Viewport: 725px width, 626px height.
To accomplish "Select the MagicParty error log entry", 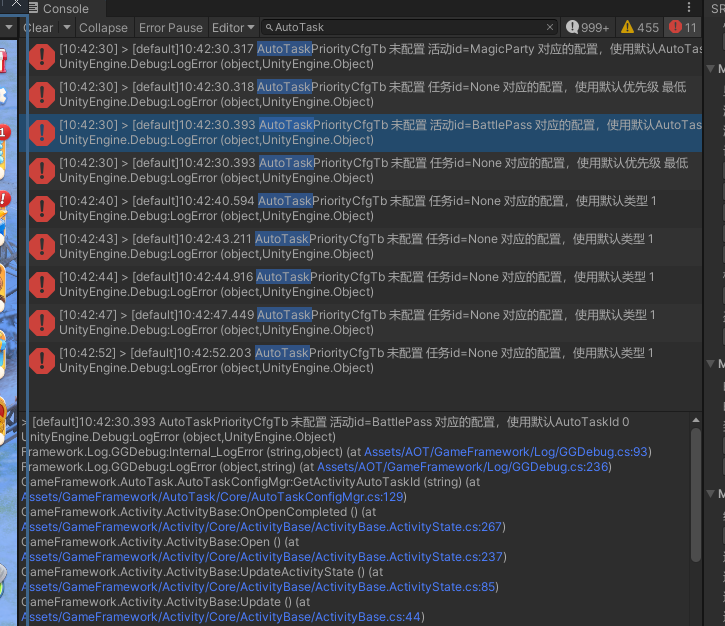I will 361,56.
